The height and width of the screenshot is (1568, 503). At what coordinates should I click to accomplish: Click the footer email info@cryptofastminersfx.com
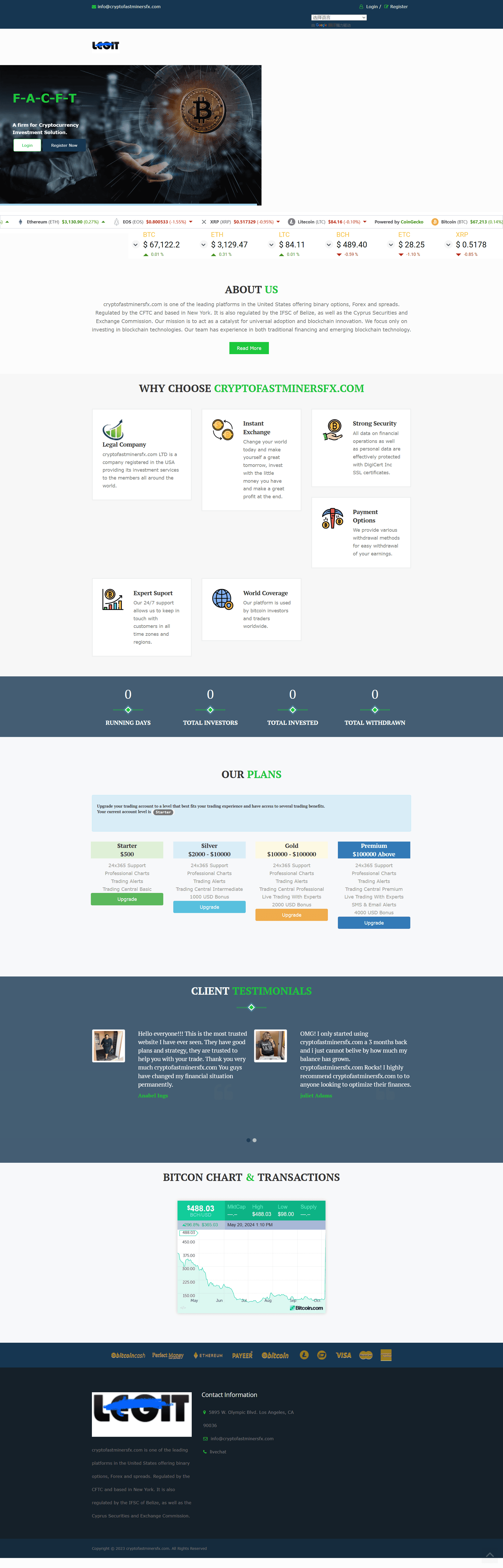[242, 1439]
